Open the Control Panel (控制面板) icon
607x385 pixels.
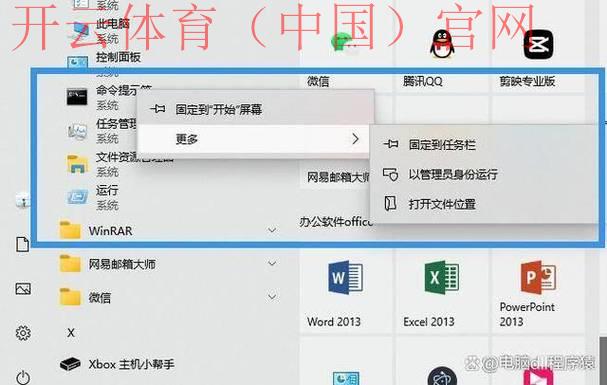point(77,62)
